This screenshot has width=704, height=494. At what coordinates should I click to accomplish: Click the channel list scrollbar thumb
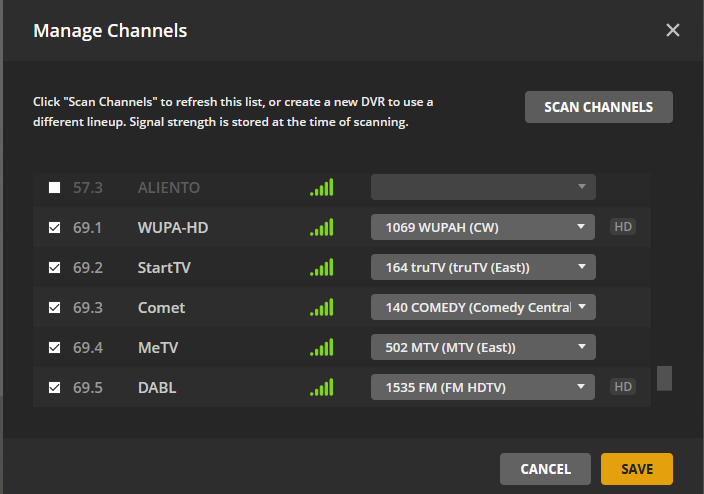tap(664, 378)
